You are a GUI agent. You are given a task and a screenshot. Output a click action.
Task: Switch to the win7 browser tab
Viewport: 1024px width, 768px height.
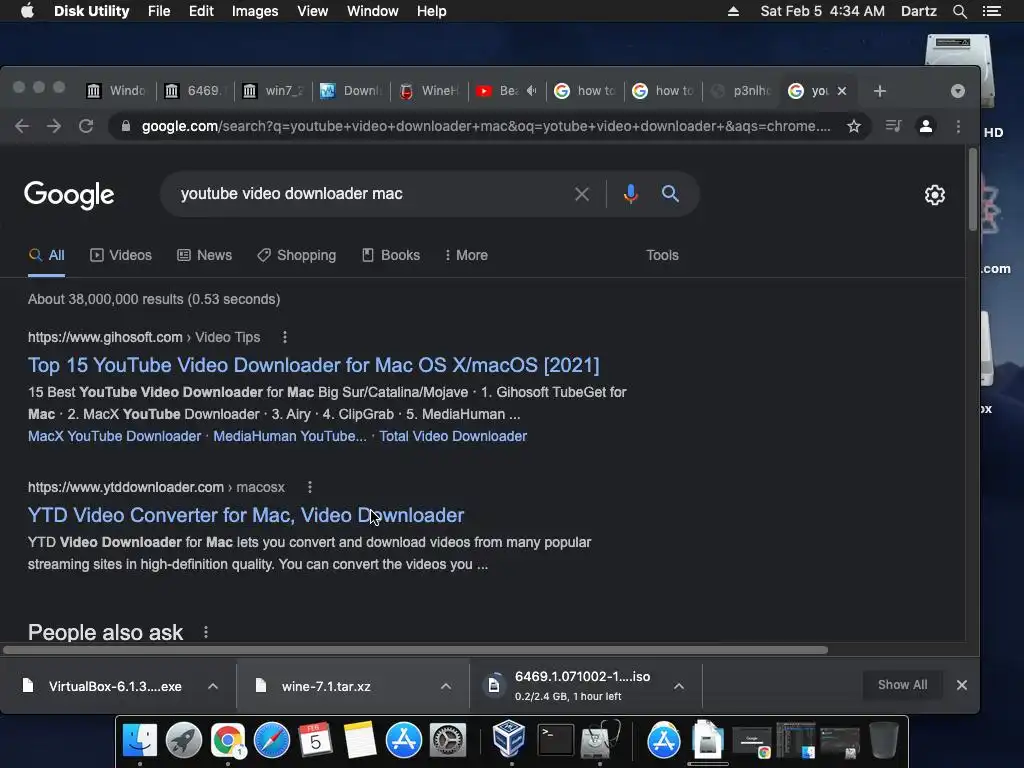click(273, 91)
